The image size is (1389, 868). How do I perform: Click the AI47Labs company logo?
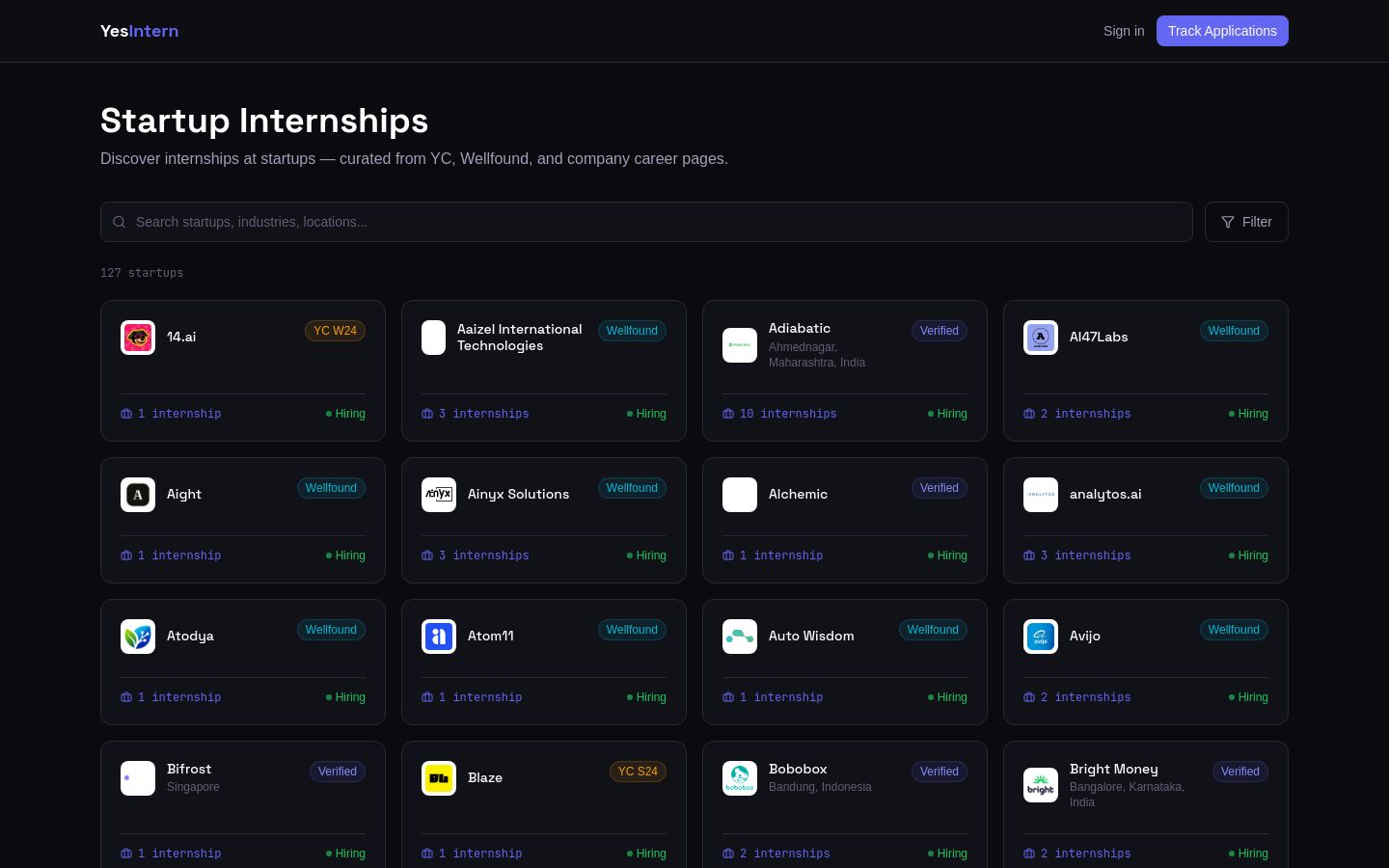[1041, 338]
